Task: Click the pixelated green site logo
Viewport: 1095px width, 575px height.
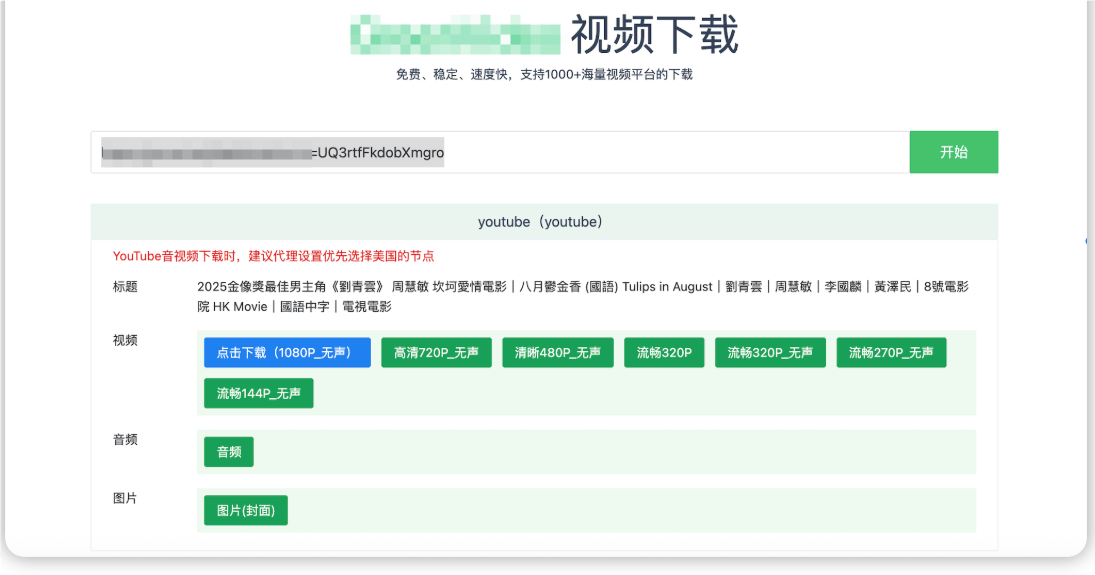Action: tap(455, 35)
